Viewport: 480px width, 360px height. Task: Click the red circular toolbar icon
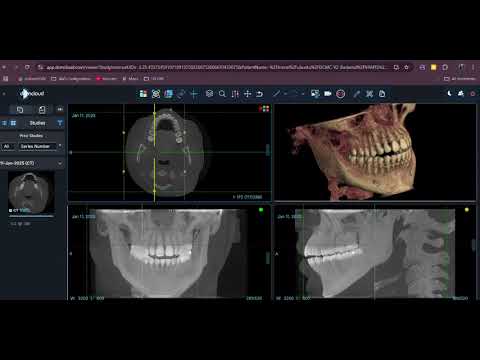tap(340, 94)
